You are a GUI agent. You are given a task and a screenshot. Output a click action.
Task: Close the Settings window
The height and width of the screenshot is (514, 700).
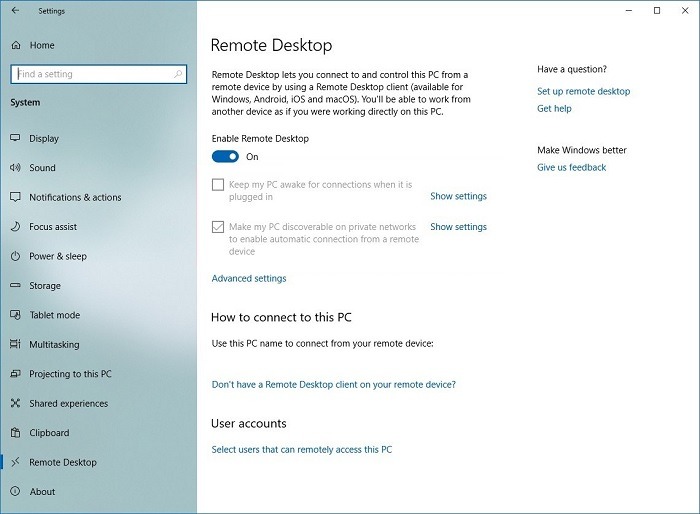click(x=685, y=11)
